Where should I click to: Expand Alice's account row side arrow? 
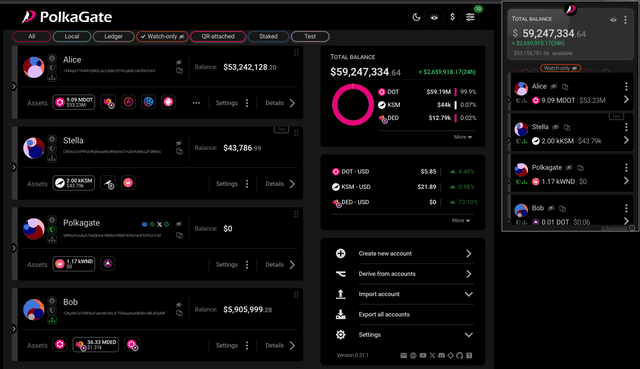tap(14, 87)
